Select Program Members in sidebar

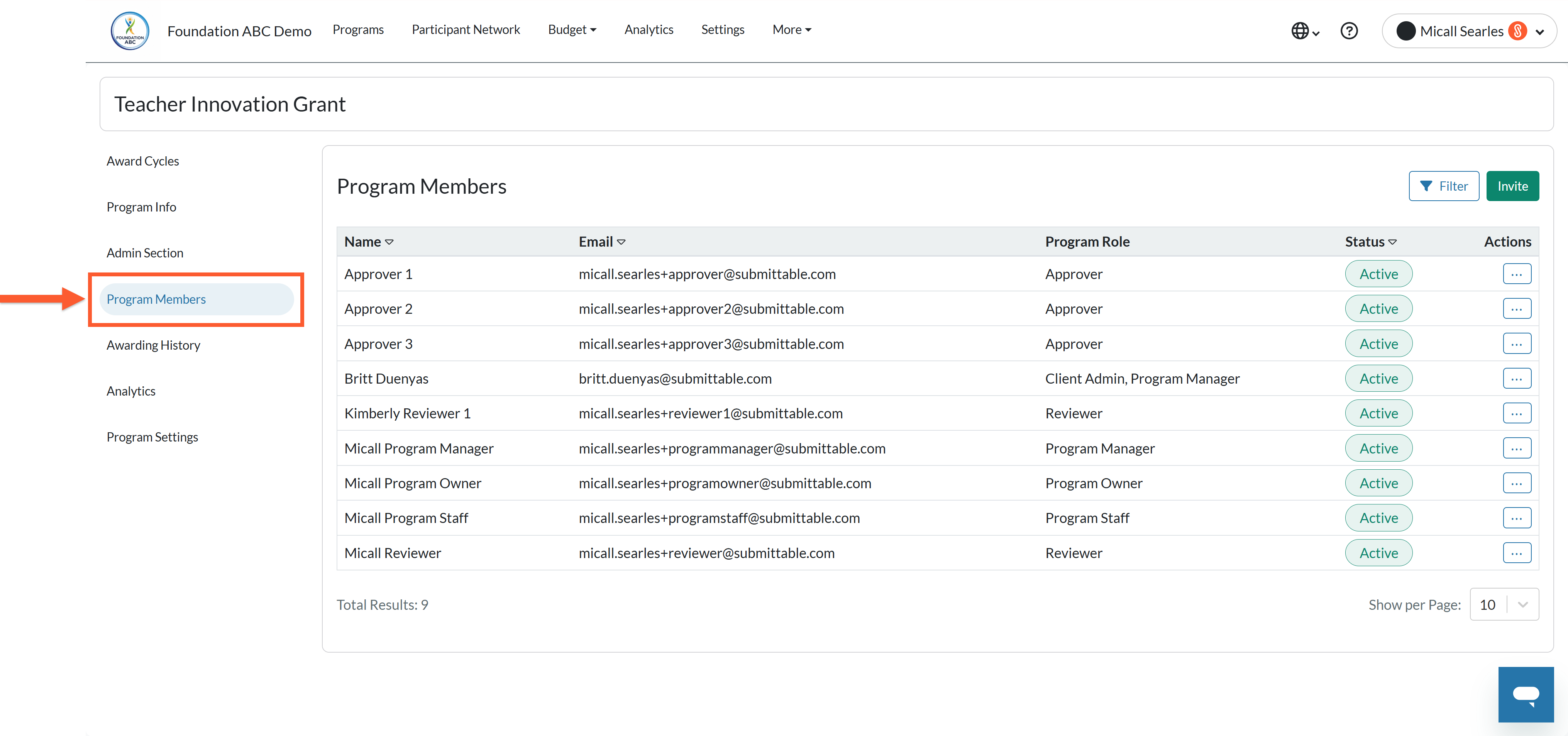pyautogui.click(x=196, y=299)
